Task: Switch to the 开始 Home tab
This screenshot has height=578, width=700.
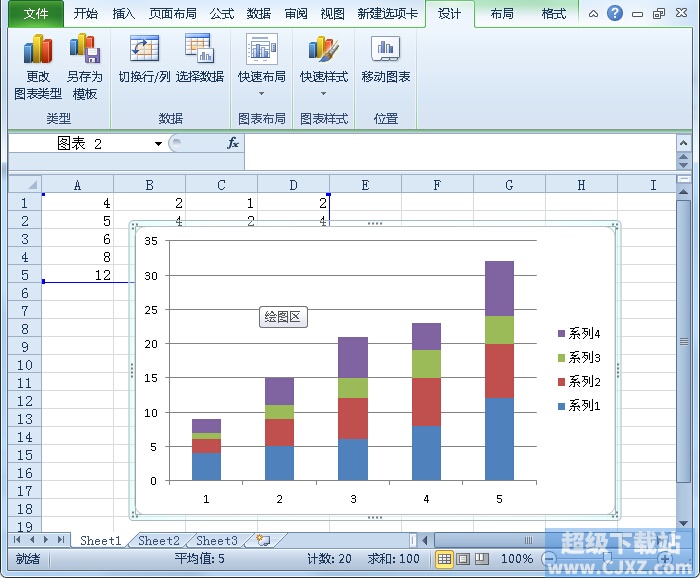Action: [x=86, y=14]
